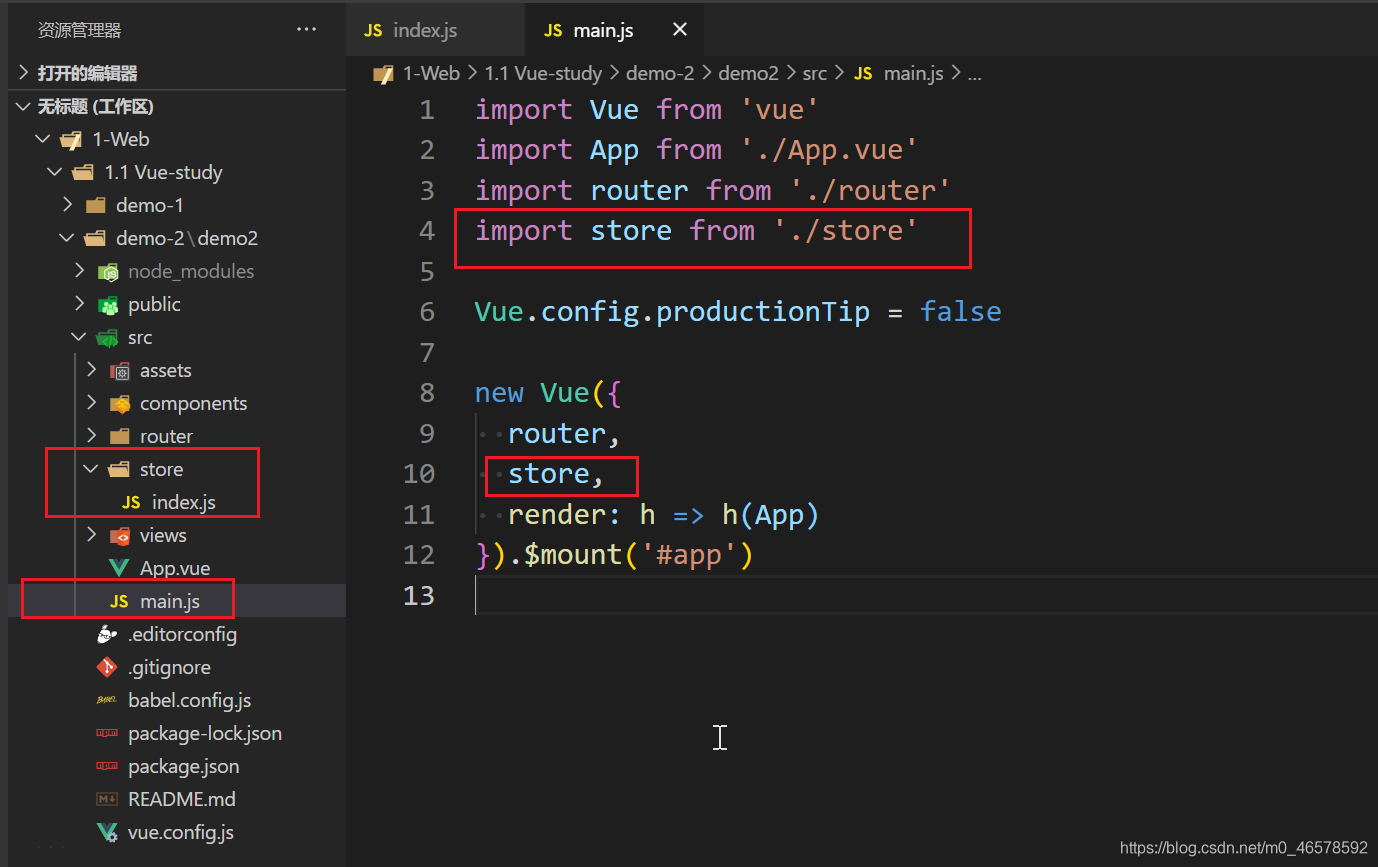Click the demo-2 breadcrumb segment
The image size is (1378, 867).
click(x=660, y=73)
